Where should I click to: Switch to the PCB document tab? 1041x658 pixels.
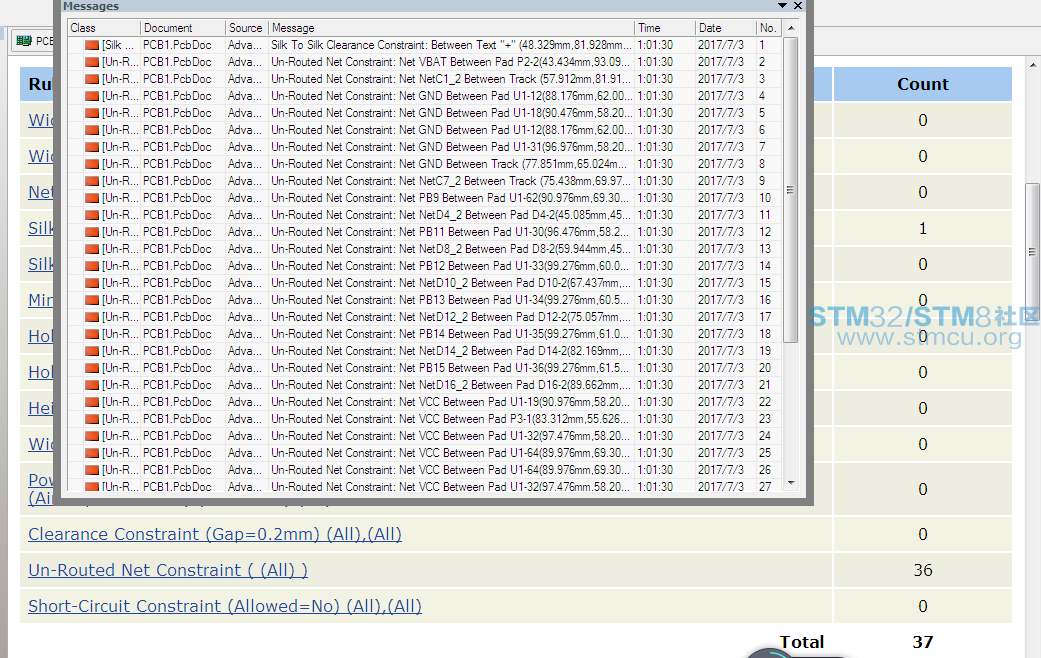(35, 41)
